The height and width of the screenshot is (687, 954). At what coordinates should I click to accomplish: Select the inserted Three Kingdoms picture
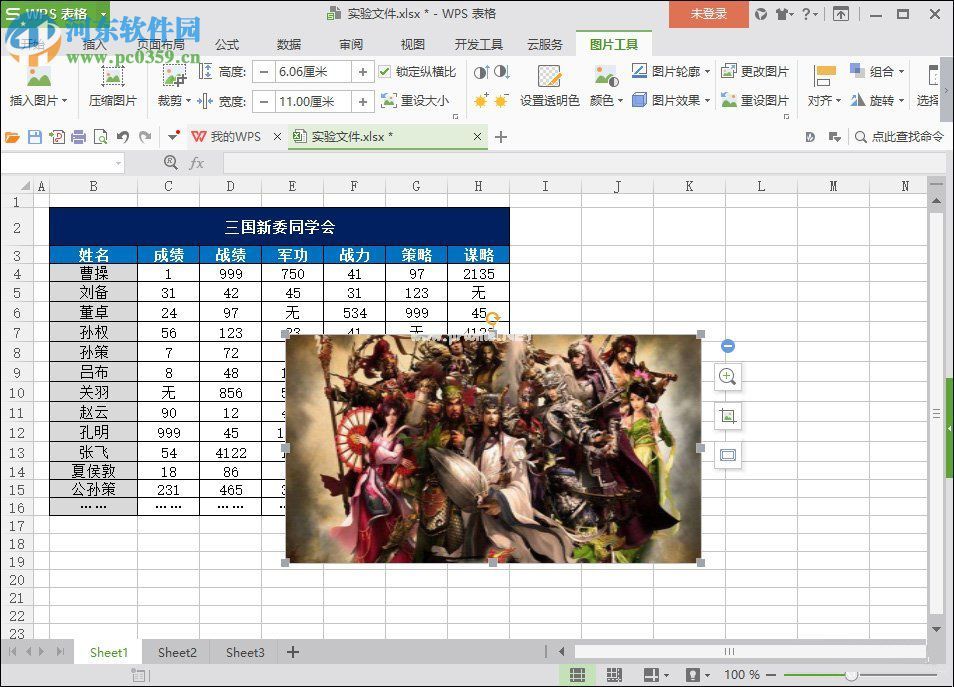click(493, 449)
